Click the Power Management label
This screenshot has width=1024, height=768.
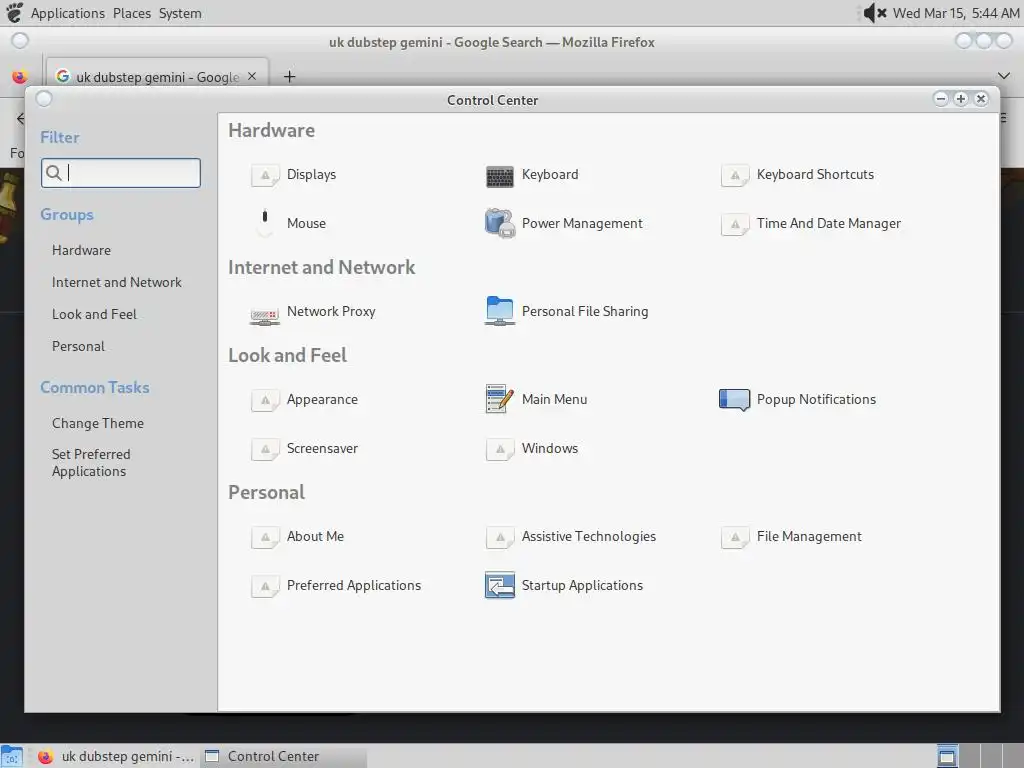point(582,223)
